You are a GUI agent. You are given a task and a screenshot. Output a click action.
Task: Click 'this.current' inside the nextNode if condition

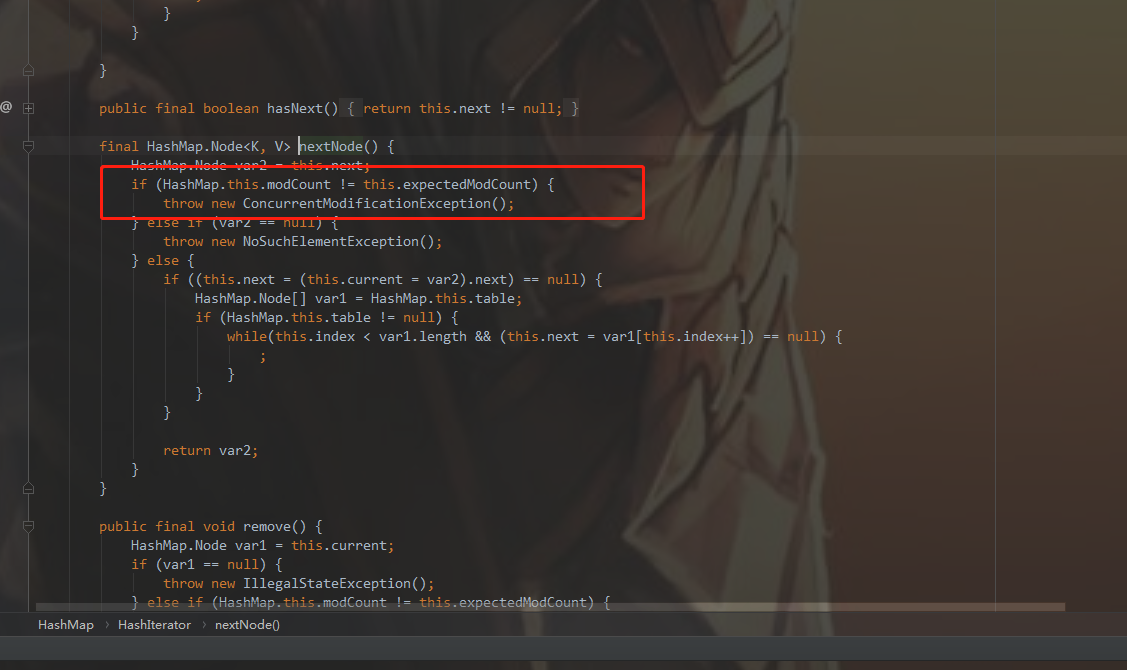point(355,280)
